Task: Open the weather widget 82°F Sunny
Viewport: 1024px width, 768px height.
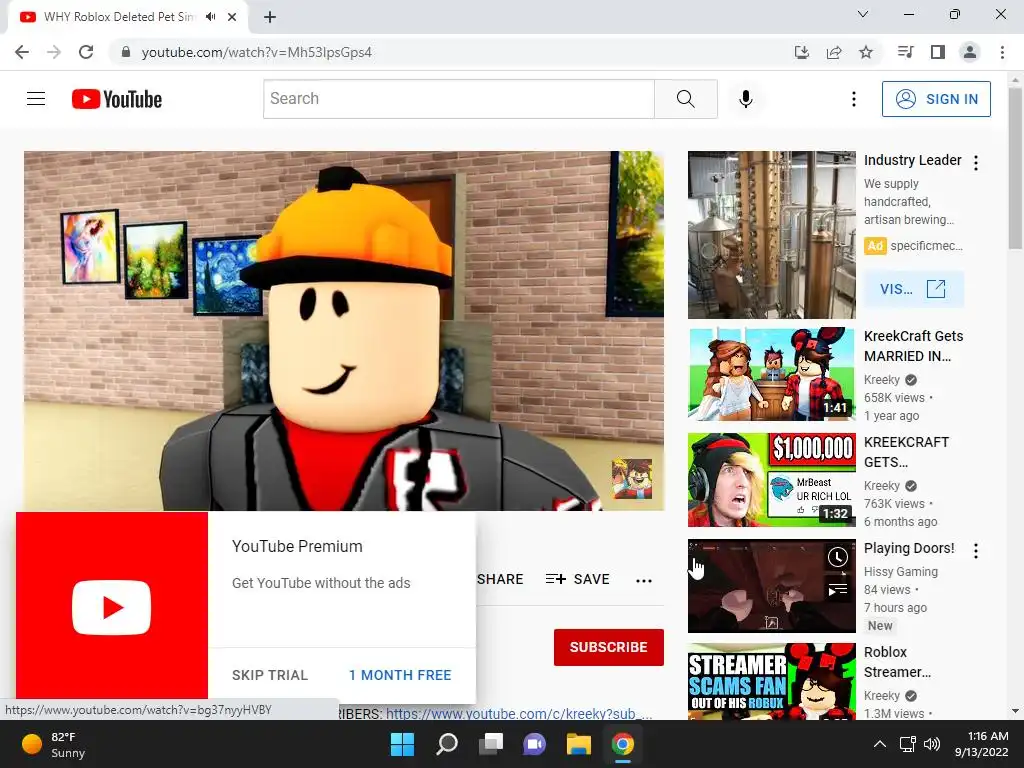Action: click(x=54, y=744)
